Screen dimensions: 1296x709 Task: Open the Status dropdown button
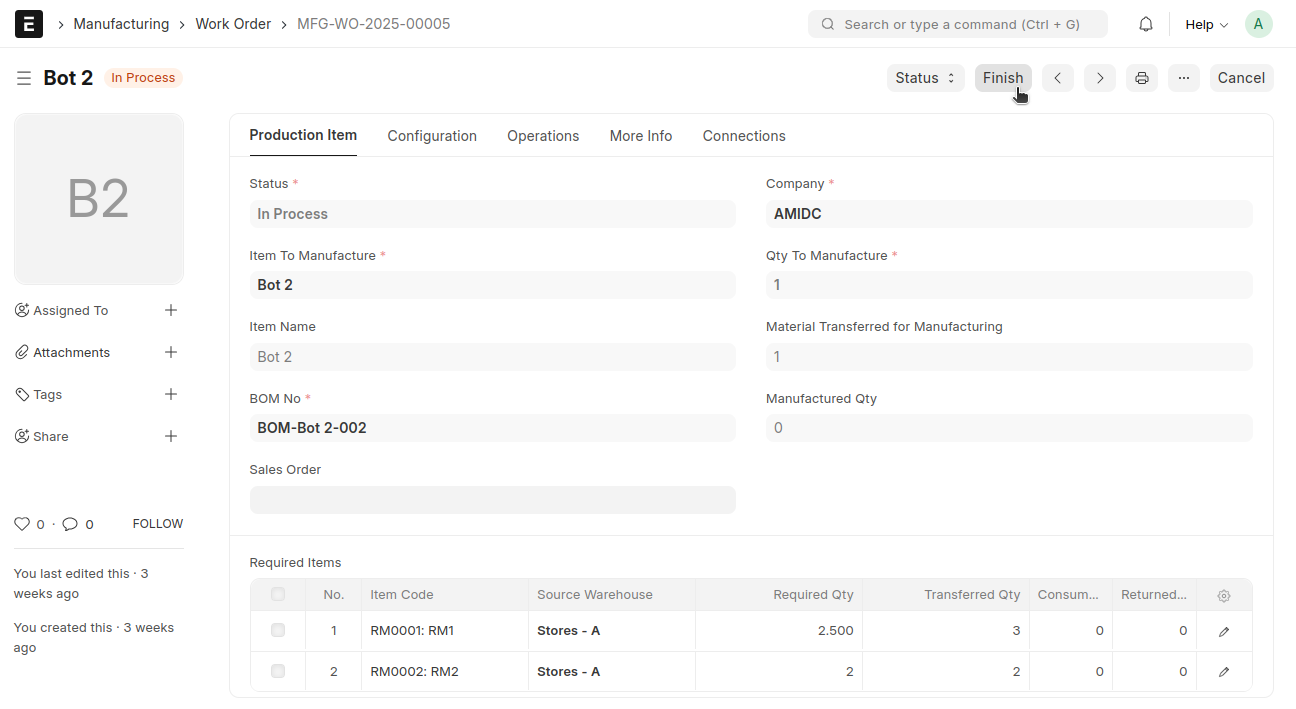tap(925, 78)
